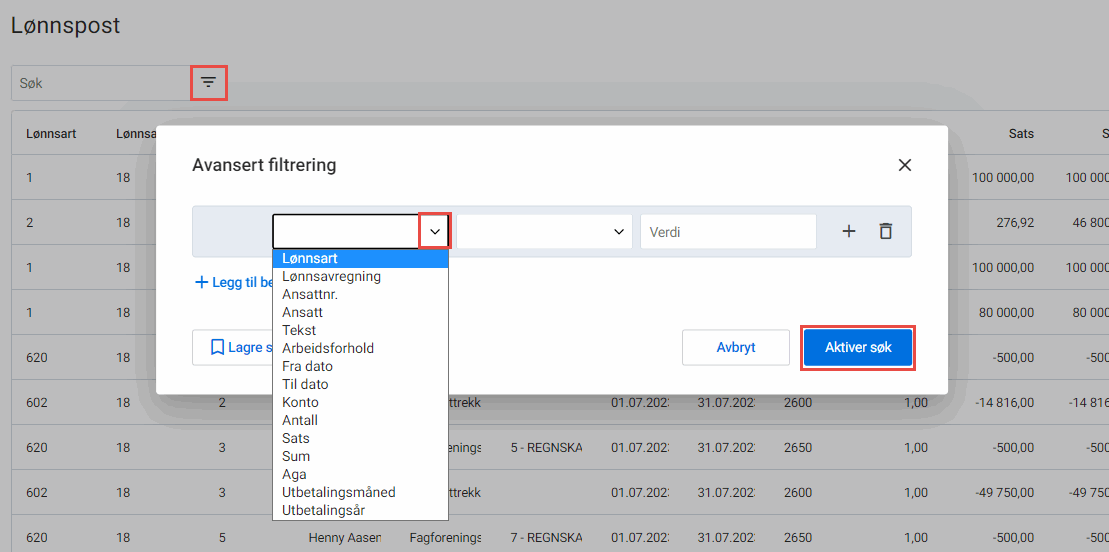The image size is (1109, 552).
Task: Delete the filter row with trash icon
Action: pos(885,231)
